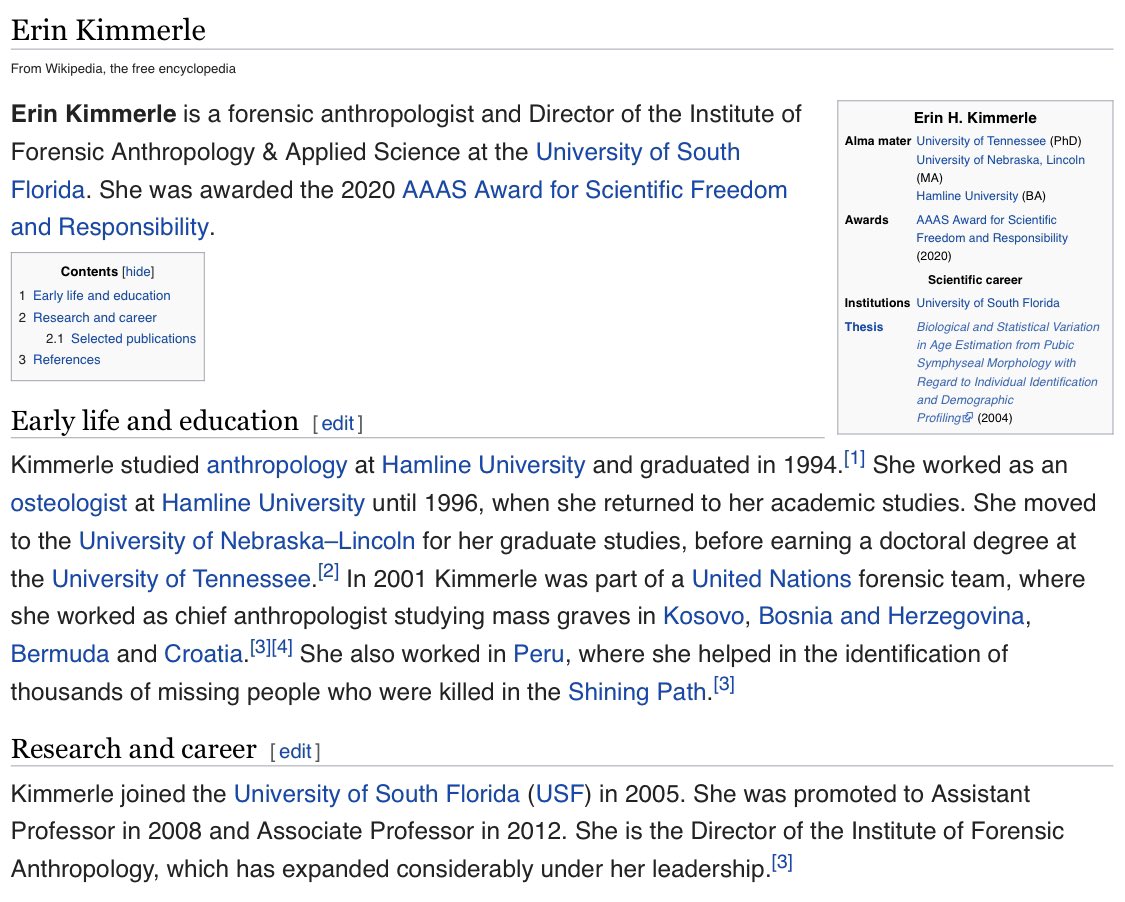Edit the Early life and education section

click(337, 423)
